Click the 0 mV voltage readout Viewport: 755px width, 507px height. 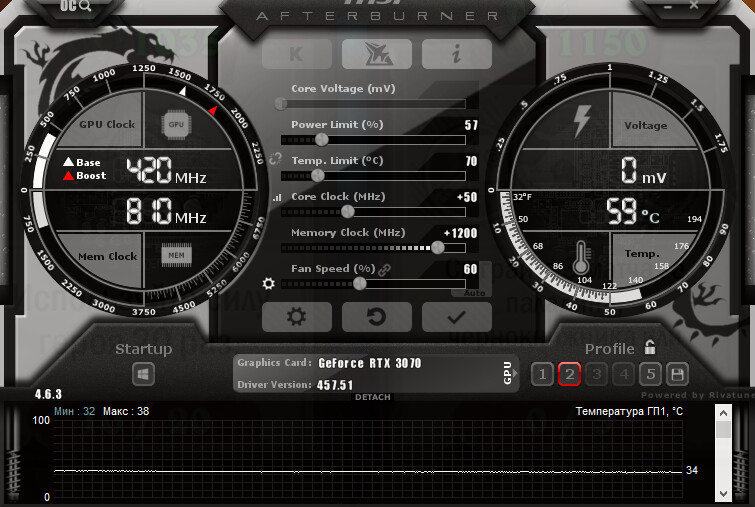pyautogui.click(x=643, y=170)
